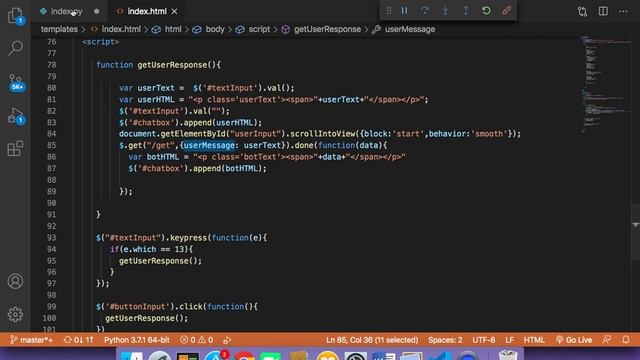The image size is (640, 360).
Task: Open More Actions ellipsis menu
Action: 623,11
